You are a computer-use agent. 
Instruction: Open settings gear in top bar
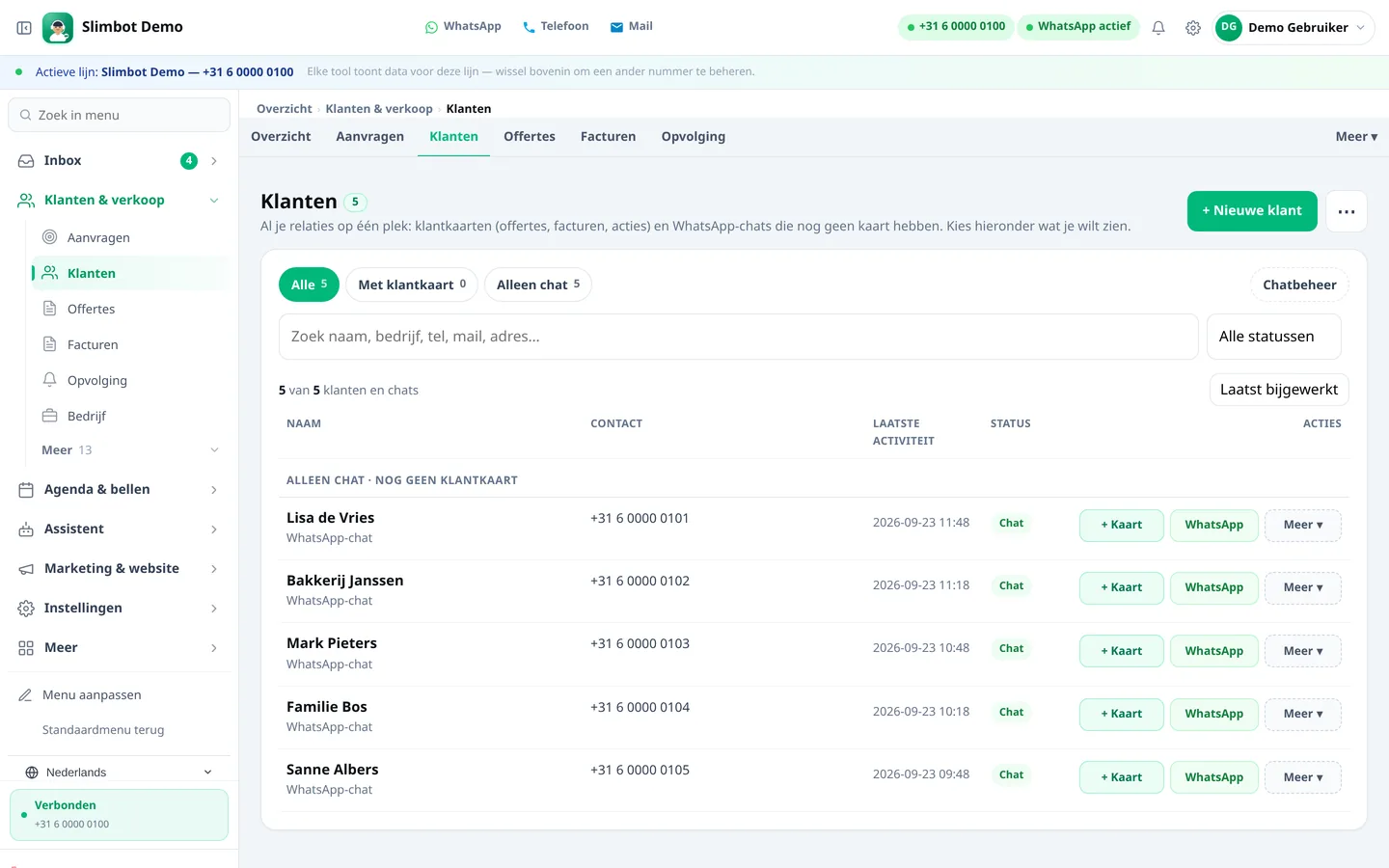pos(1193,28)
